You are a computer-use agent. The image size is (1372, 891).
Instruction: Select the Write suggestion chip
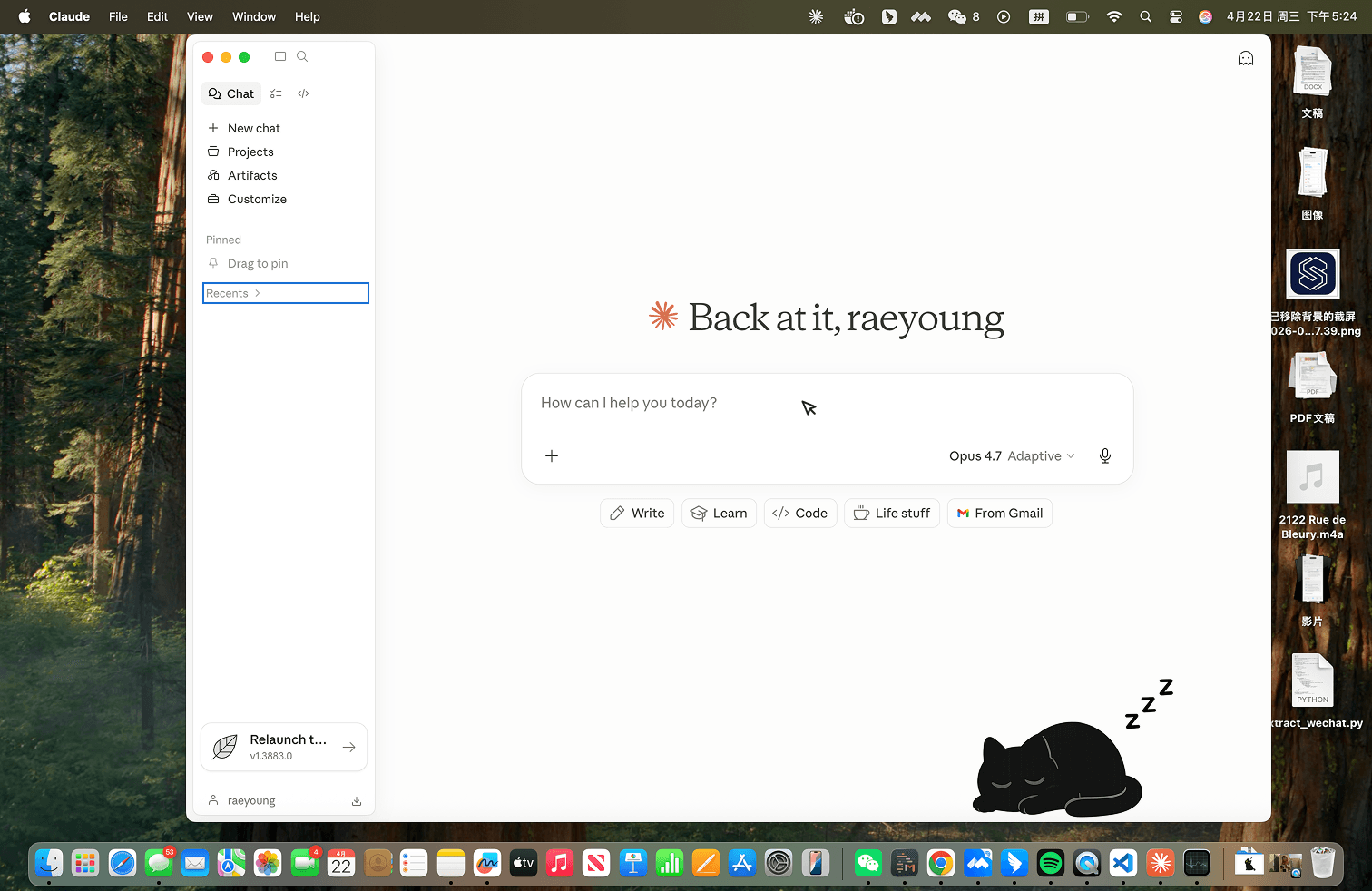[x=637, y=514]
